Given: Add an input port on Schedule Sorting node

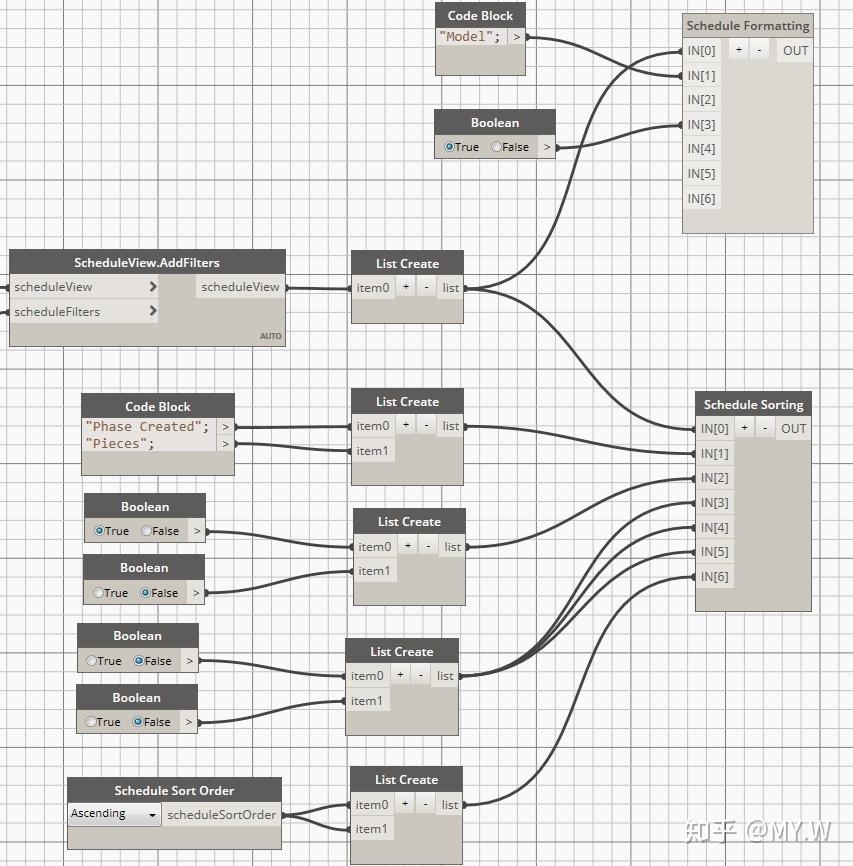Looking at the screenshot, I should click(744, 428).
